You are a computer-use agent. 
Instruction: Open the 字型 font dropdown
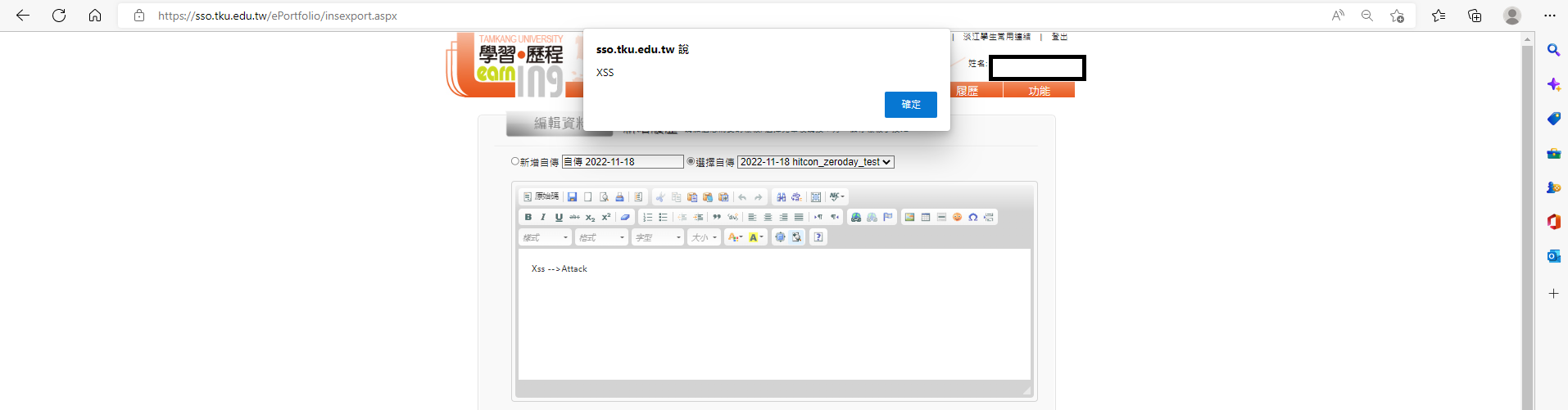pos(657,237)
